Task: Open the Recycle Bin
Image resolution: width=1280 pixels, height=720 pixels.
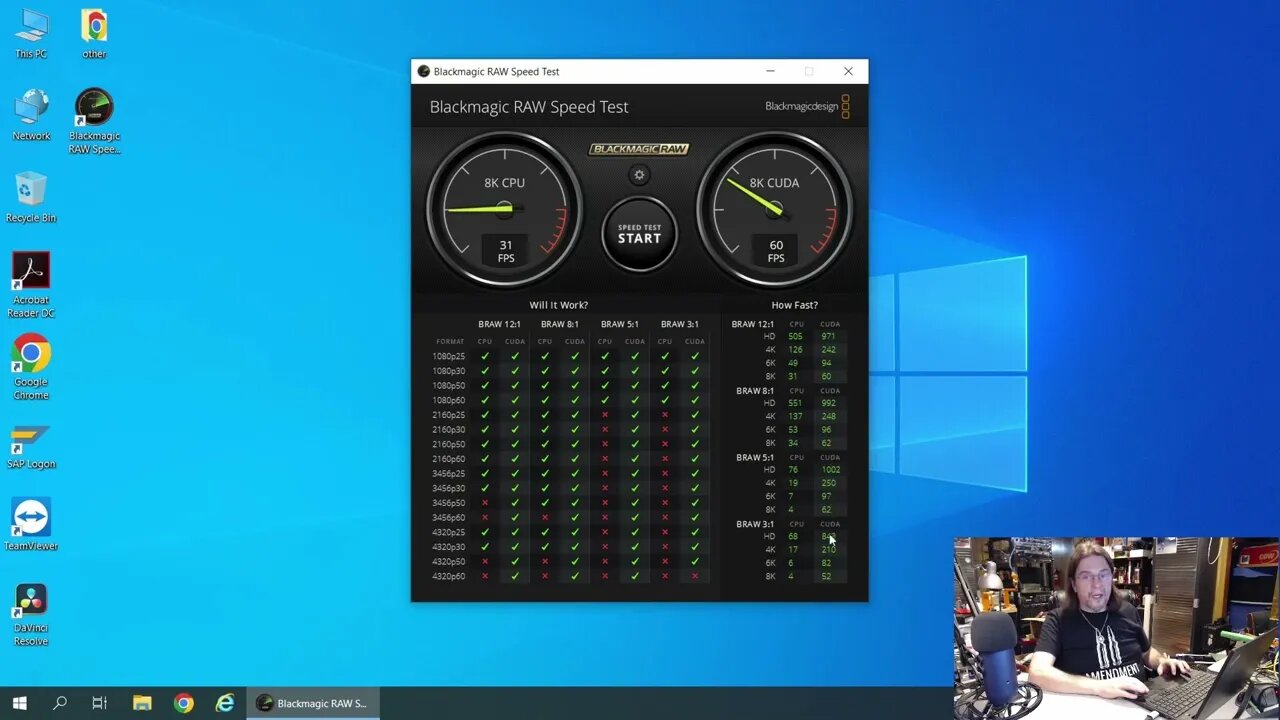Action: pyautogui.click(x=31, y=197)
